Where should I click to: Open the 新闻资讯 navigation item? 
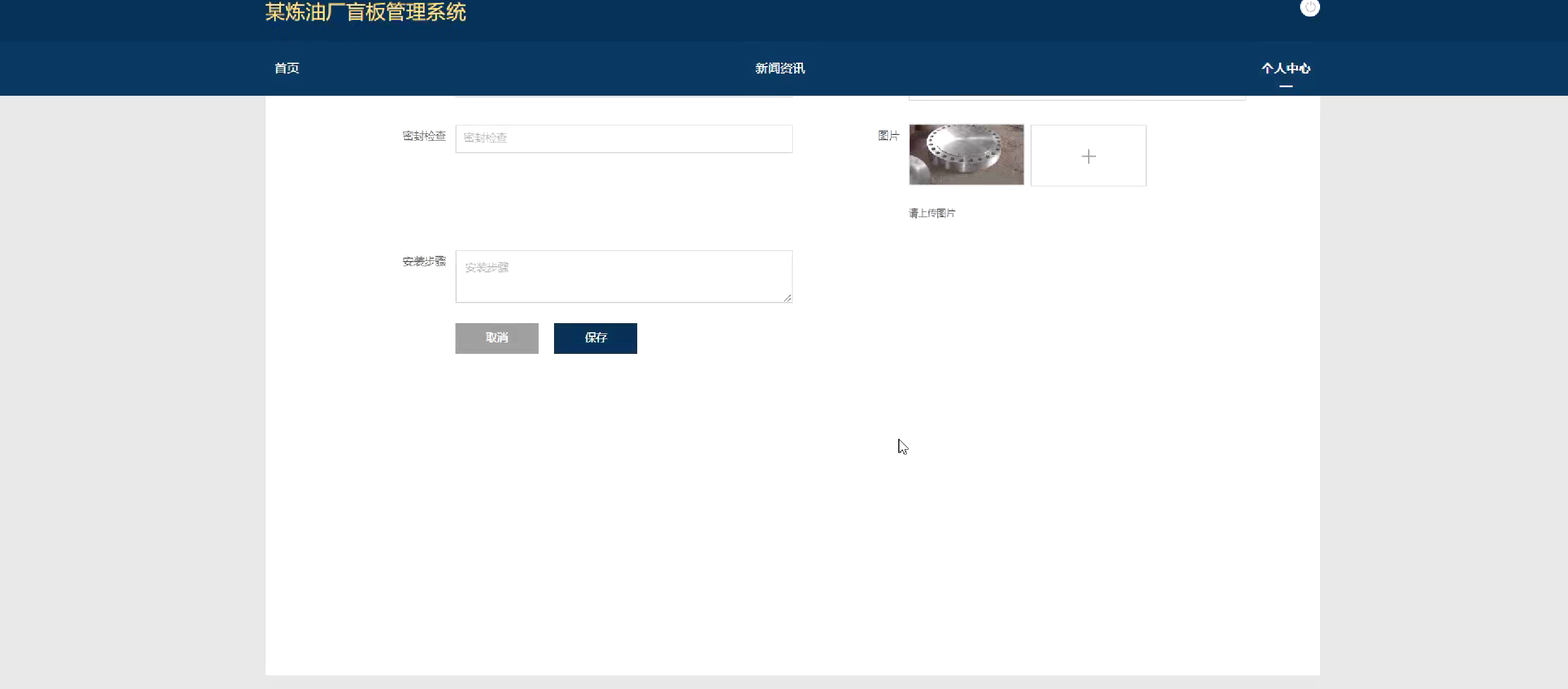tap(780, 68)
